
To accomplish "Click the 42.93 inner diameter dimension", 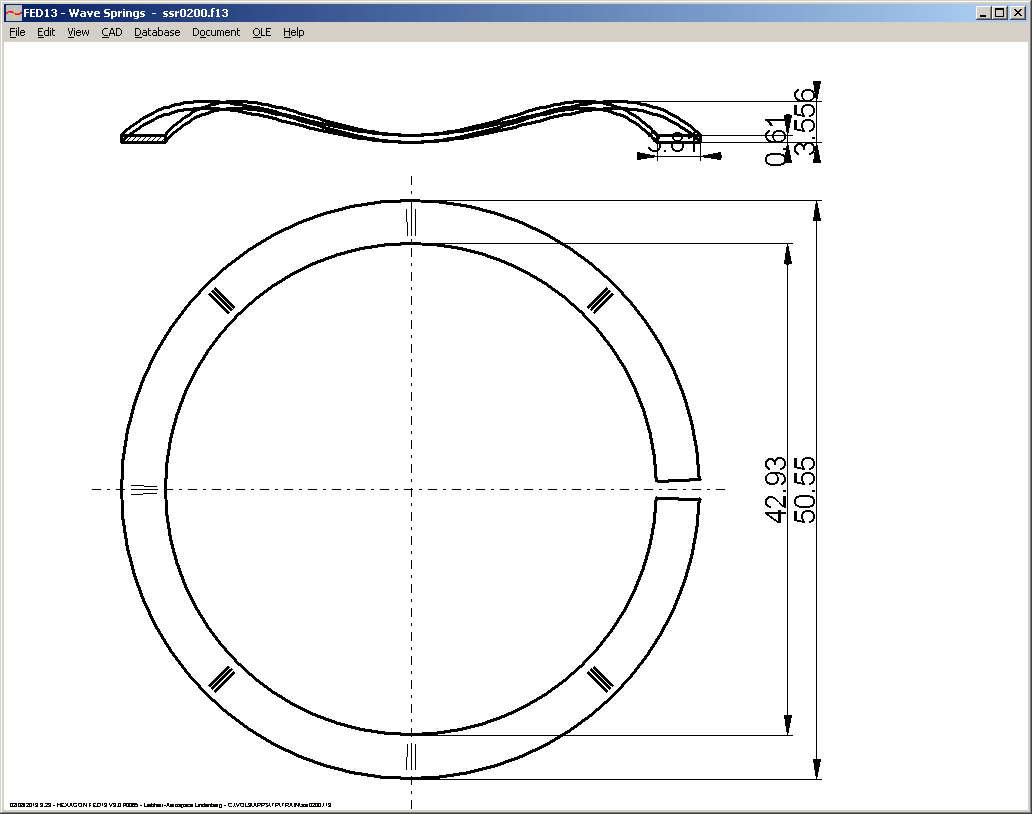I will click(x=776, y=490).
